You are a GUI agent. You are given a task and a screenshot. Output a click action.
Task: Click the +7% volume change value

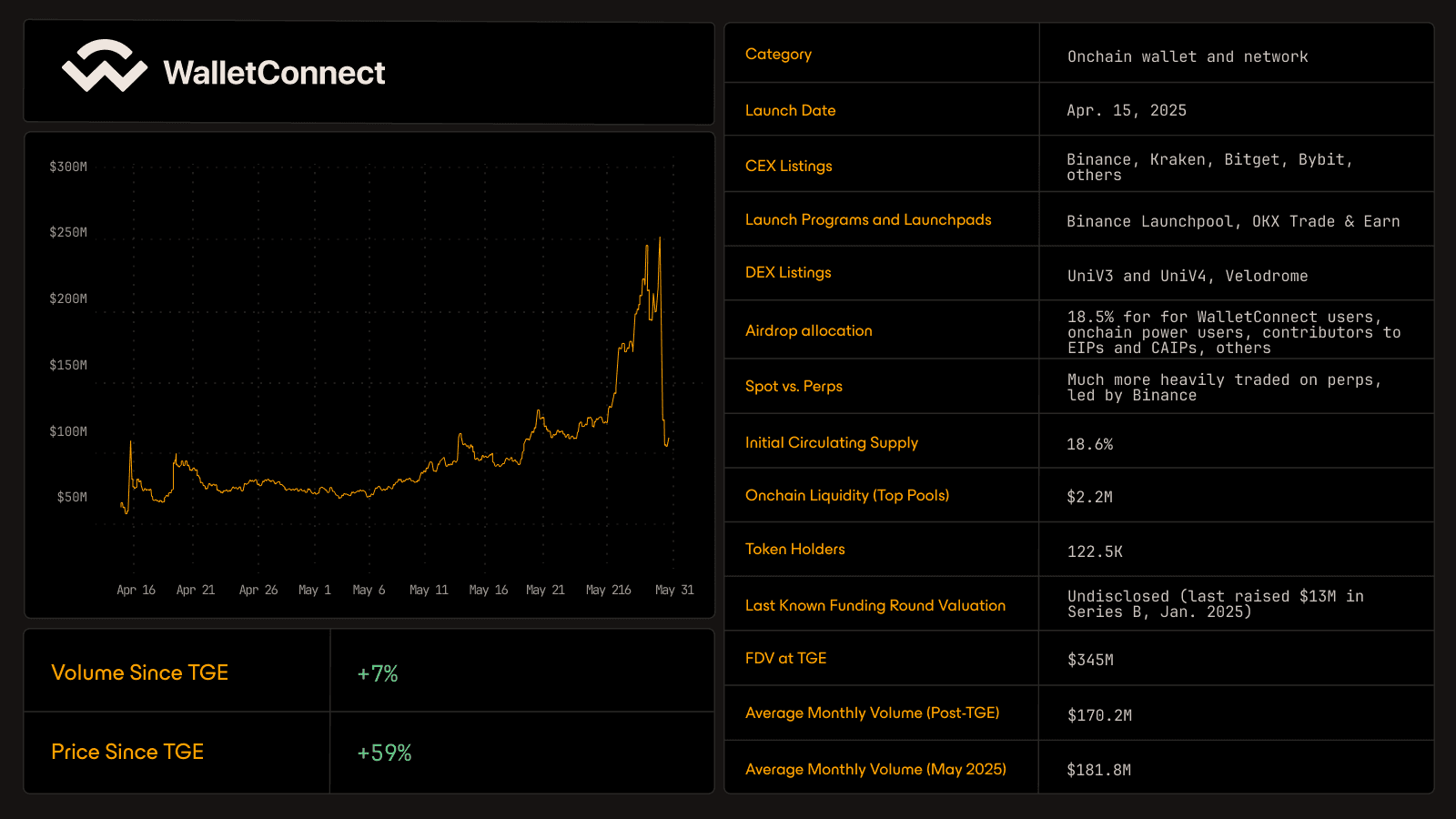(x=378, y=673)
